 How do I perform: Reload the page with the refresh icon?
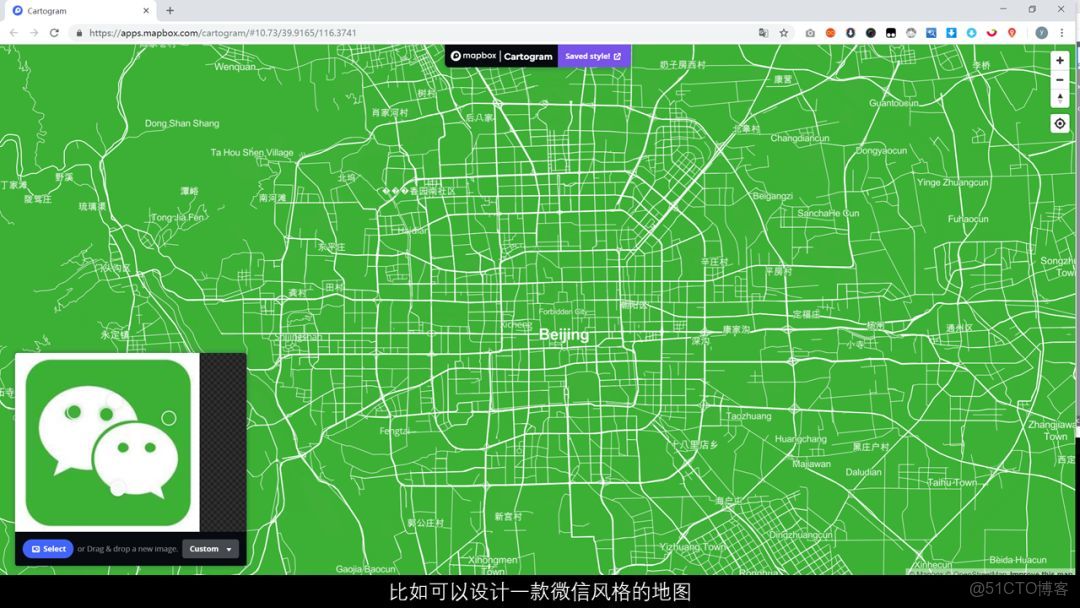54,32
